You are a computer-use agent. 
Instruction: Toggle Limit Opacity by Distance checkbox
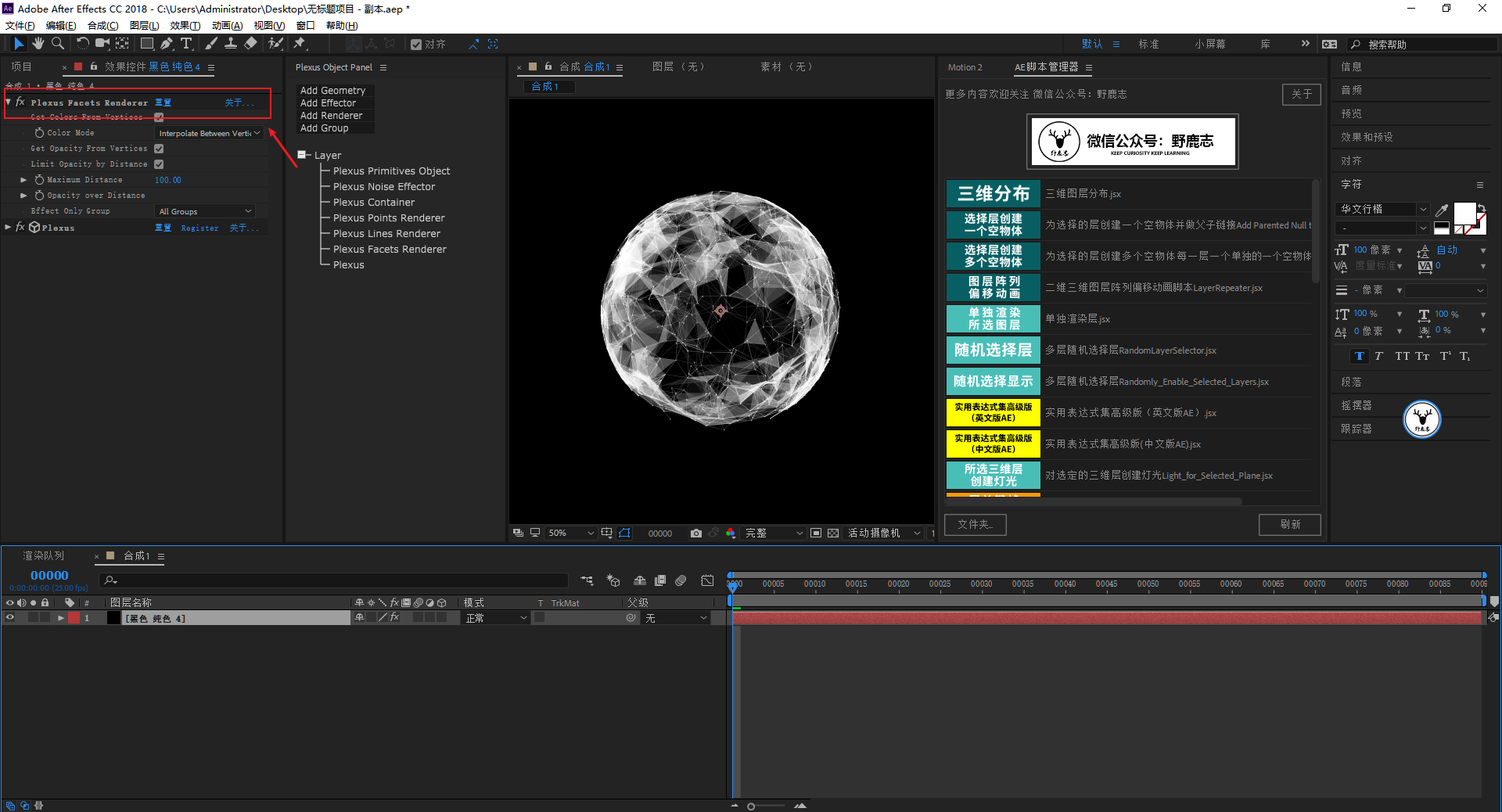coord(159,164)
